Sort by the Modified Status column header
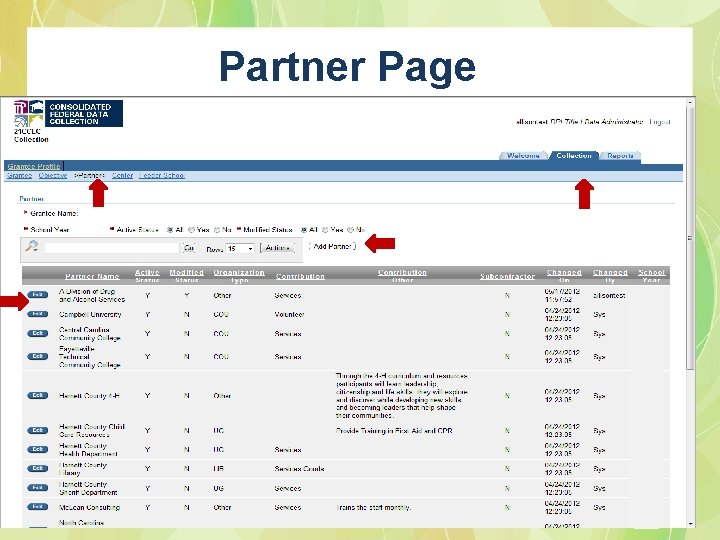 pos(186,276)
